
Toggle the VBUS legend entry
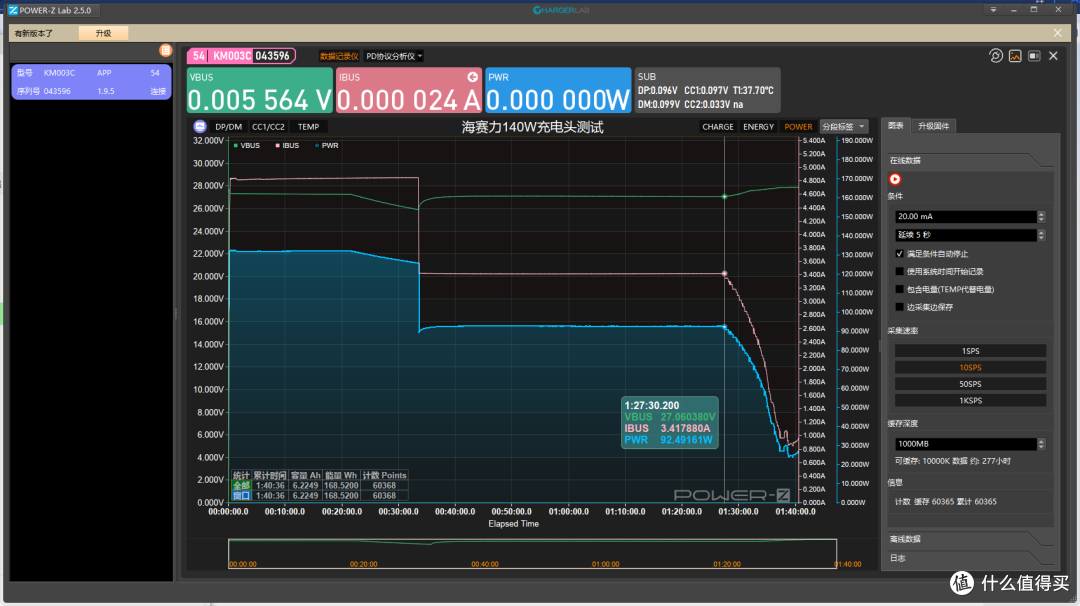[247, 146]
